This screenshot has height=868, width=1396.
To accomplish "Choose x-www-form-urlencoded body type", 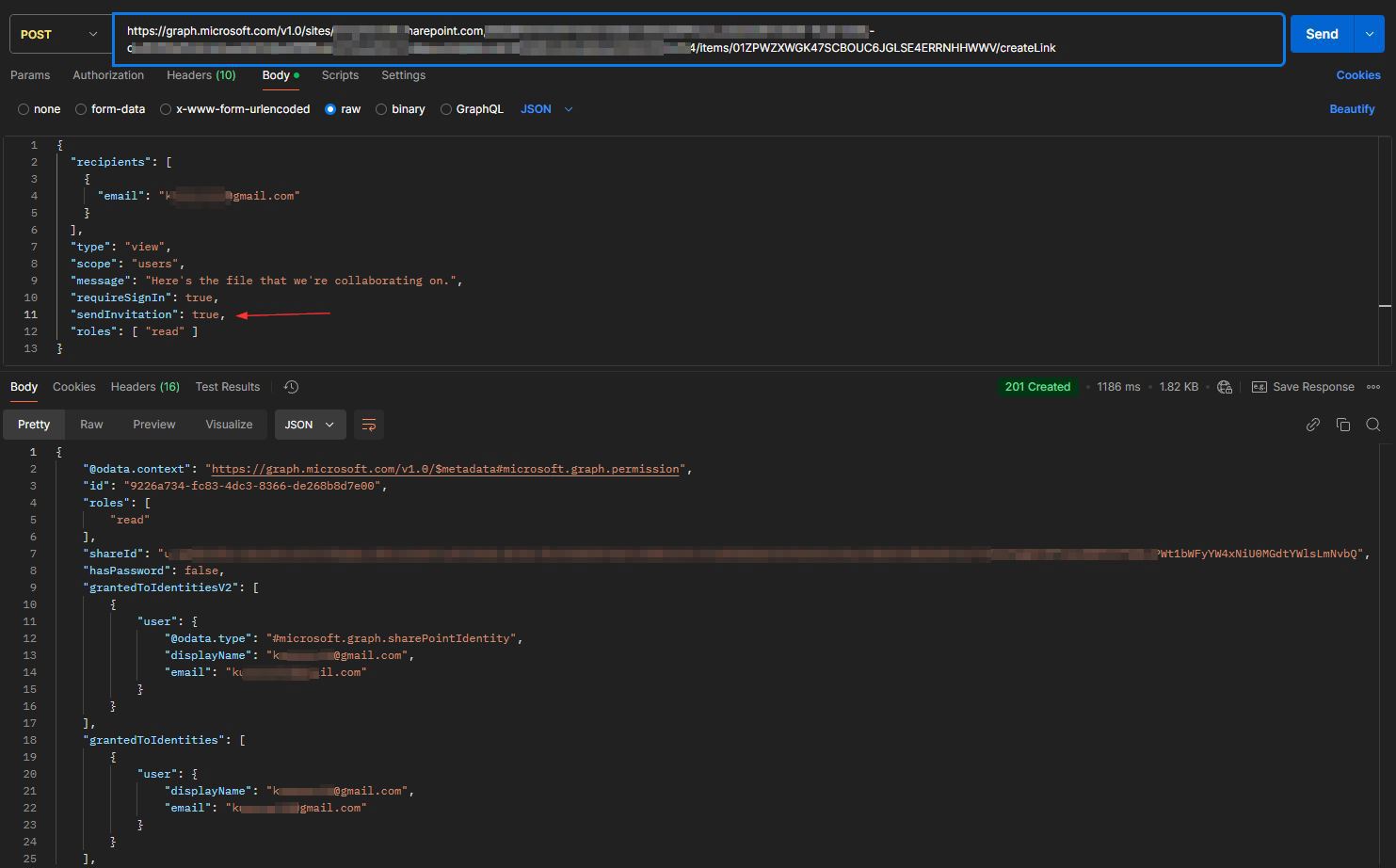I will coord(234,109).
